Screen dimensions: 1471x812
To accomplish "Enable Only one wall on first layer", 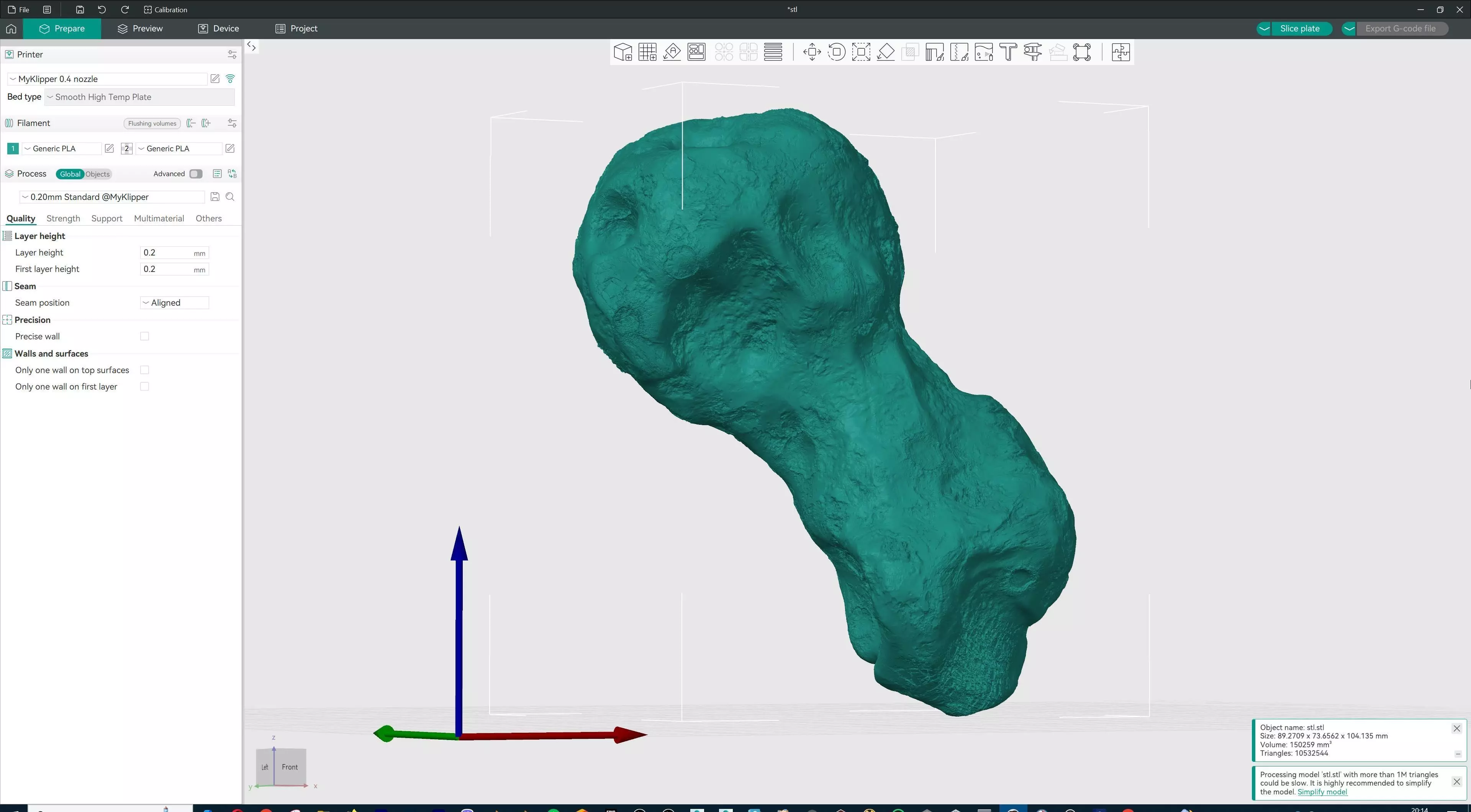I will (x=144, y=386).
